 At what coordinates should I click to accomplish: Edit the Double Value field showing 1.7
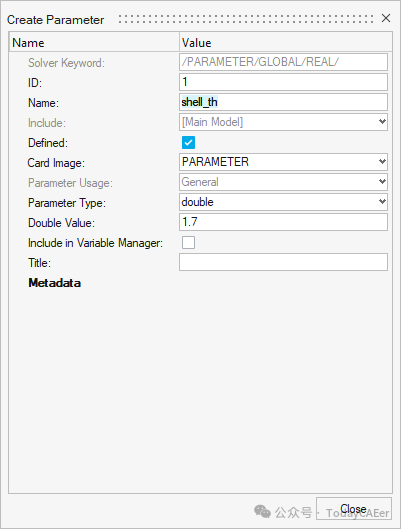(283, 222)
